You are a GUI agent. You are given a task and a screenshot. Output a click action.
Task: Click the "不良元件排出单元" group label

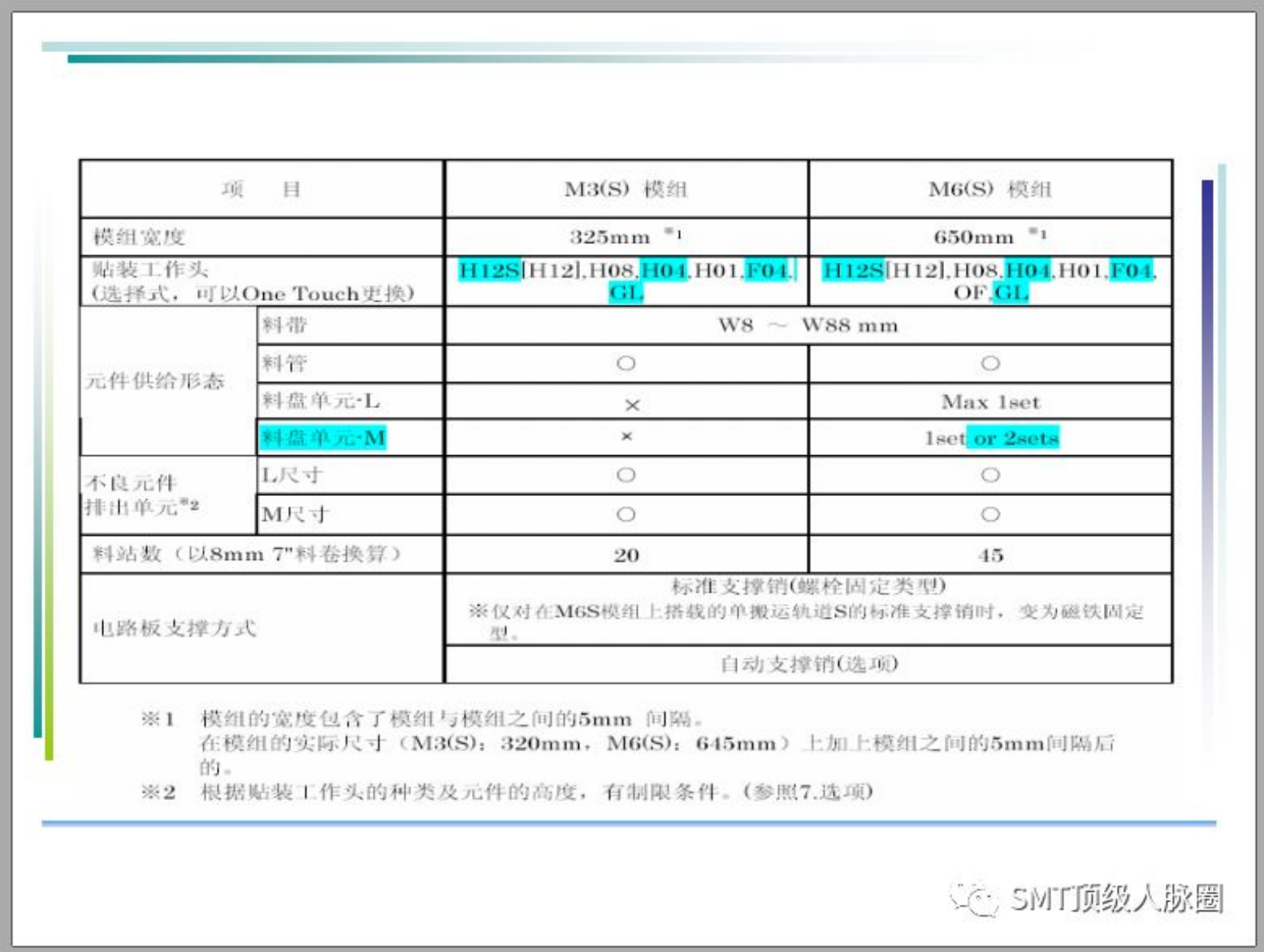(x=142, y=494)
